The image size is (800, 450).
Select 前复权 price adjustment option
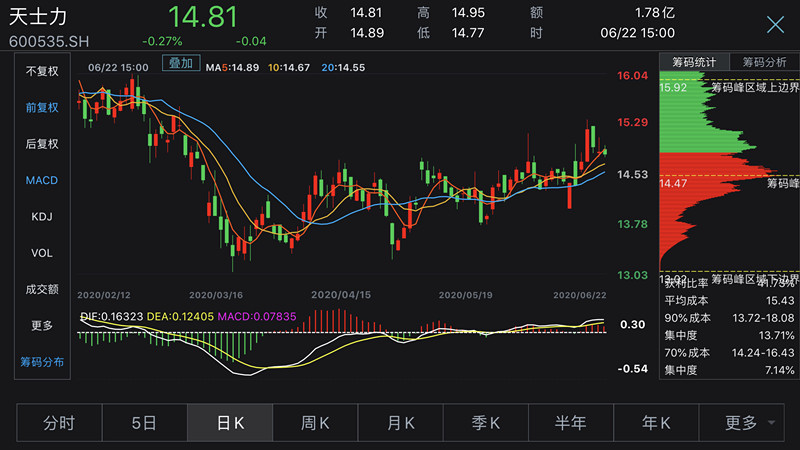(x=42, y=107)
